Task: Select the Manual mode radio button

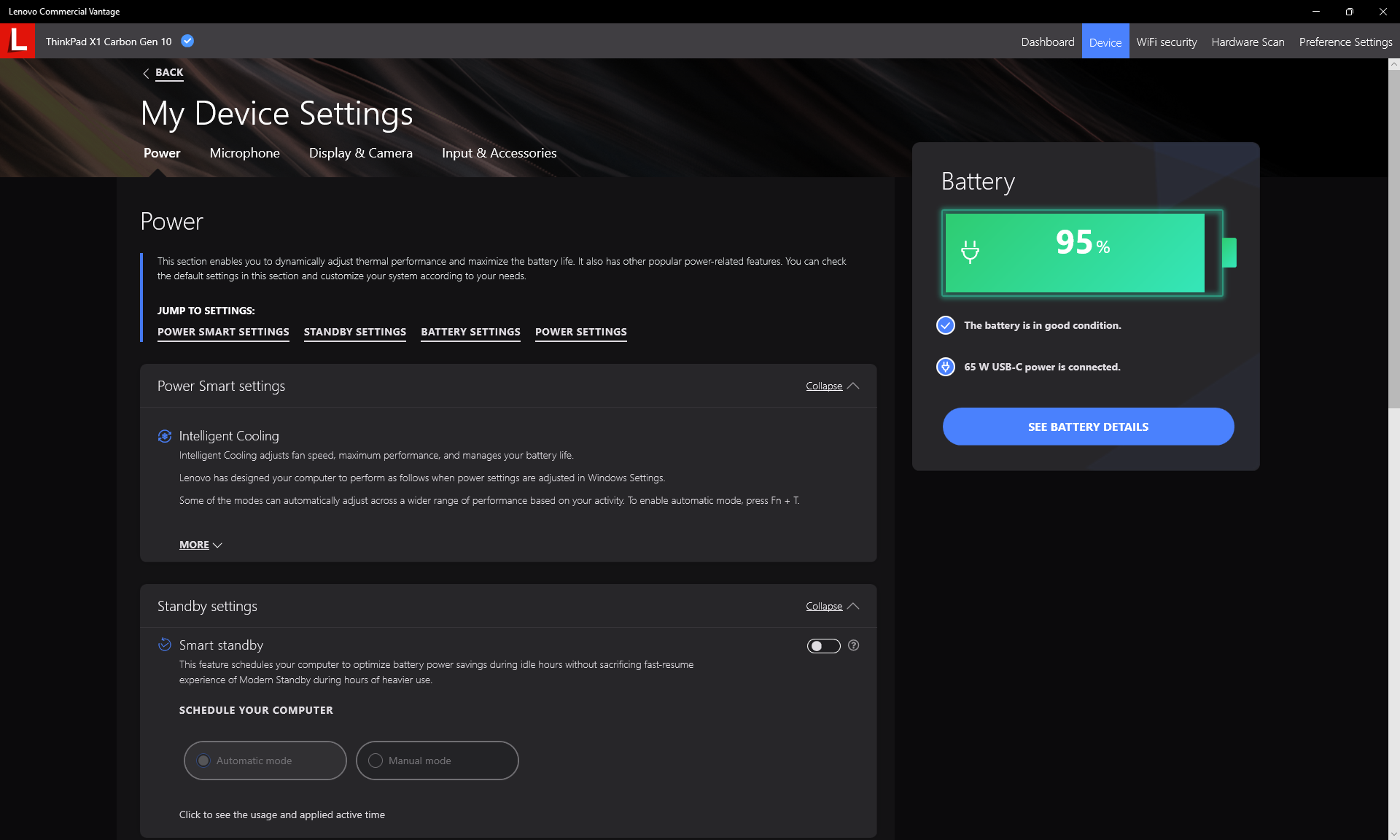Action: tap(376, 761)
